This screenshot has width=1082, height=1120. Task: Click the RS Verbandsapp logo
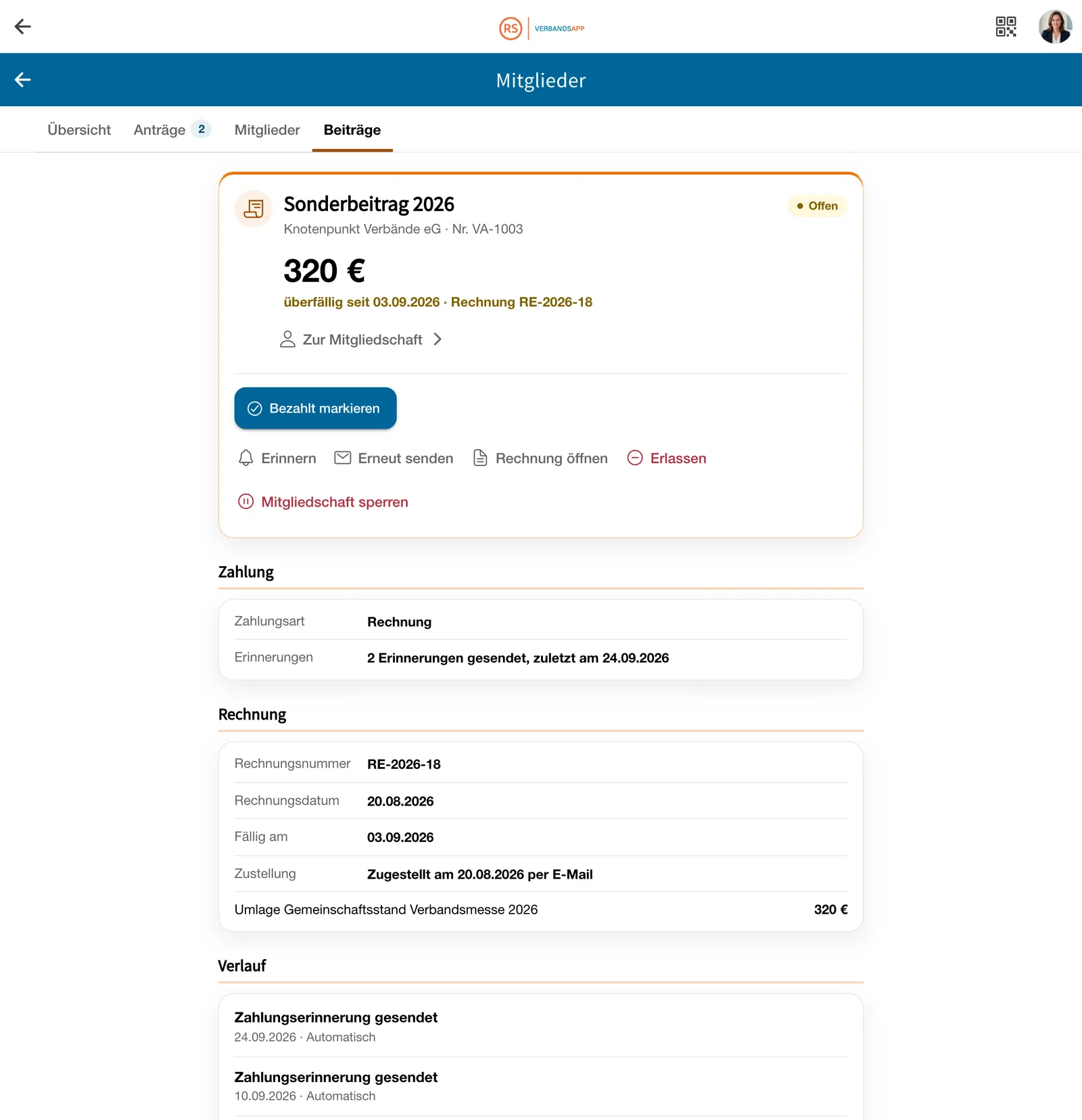coord(542,28)
